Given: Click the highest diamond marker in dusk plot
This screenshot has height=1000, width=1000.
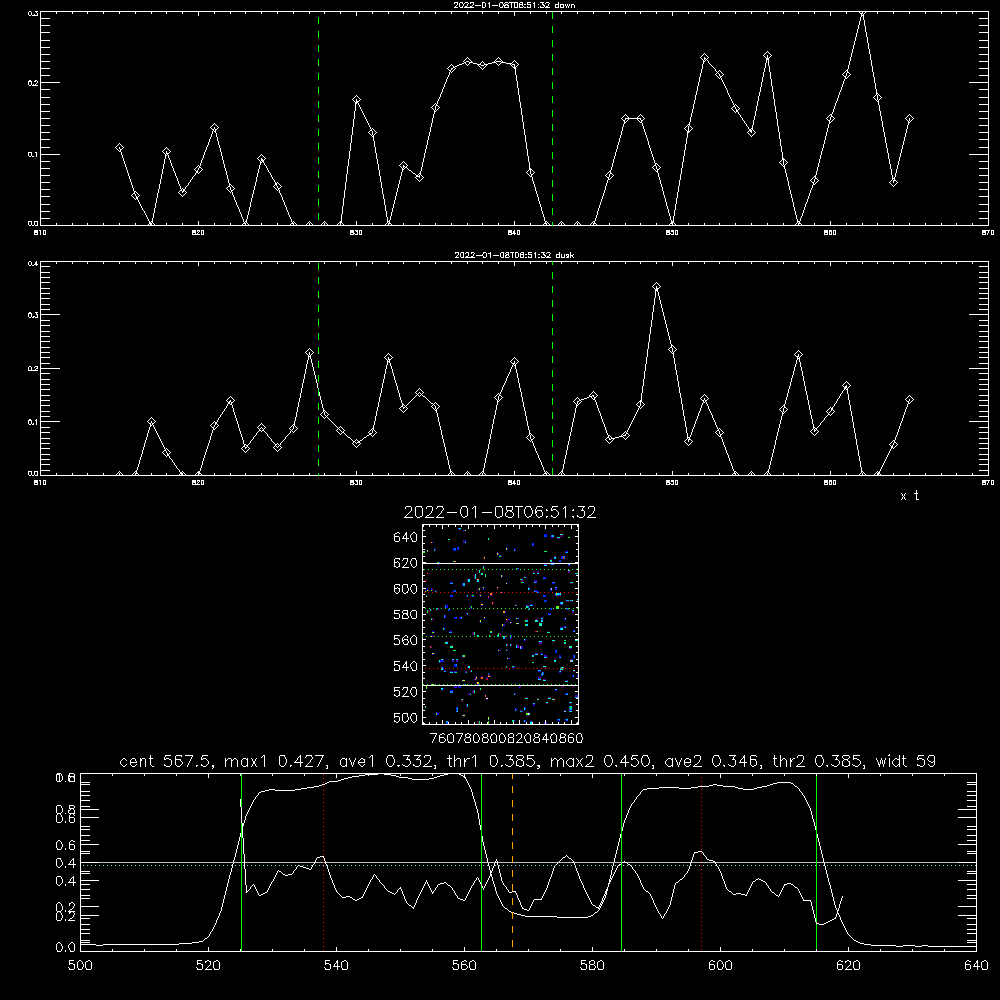Looking at the screenshot, I should 657,287.
